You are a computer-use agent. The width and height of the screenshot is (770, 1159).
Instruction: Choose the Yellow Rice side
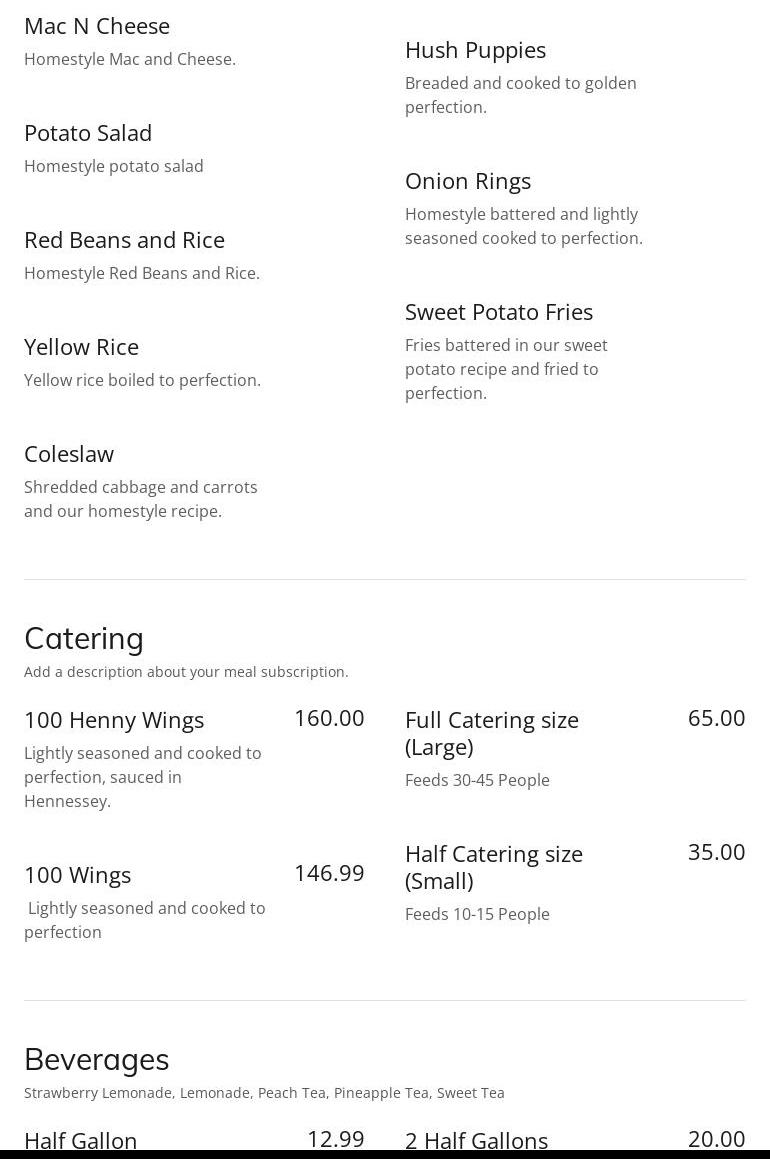(81, 347)
